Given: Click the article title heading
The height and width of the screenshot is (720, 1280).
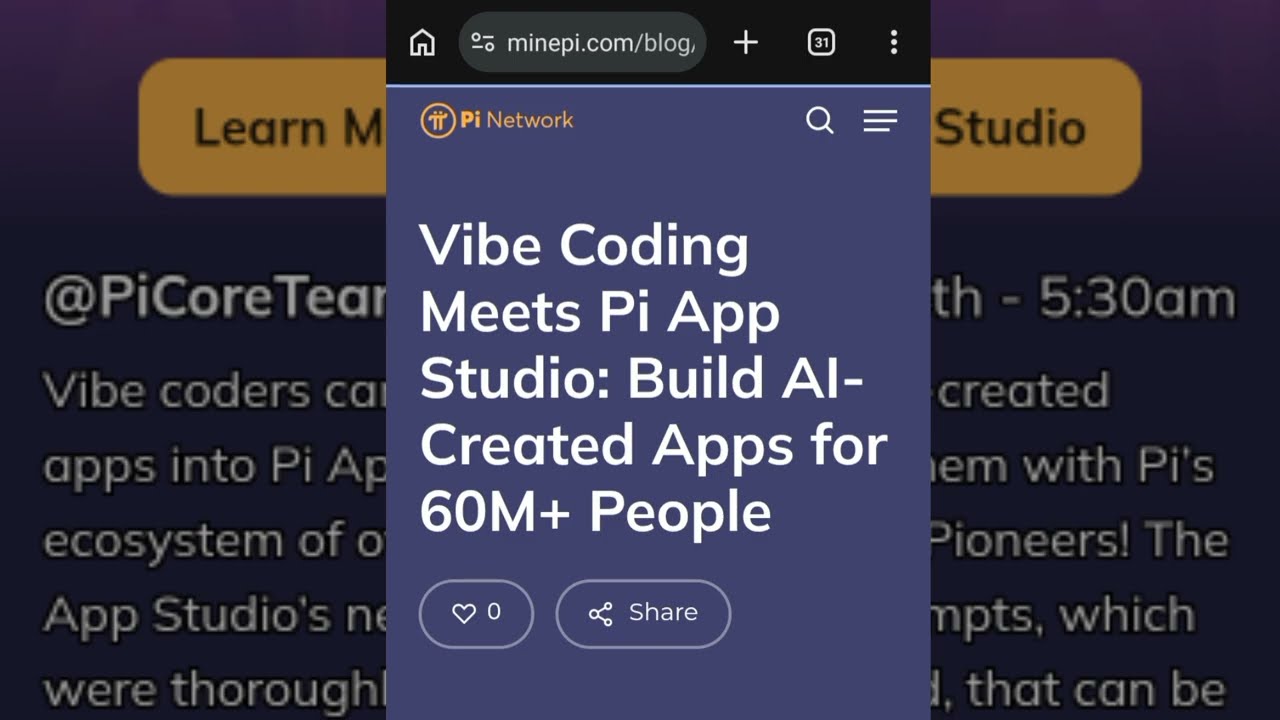Looking at the screenshot, I should pyautogui.click(x=653, y=378).
